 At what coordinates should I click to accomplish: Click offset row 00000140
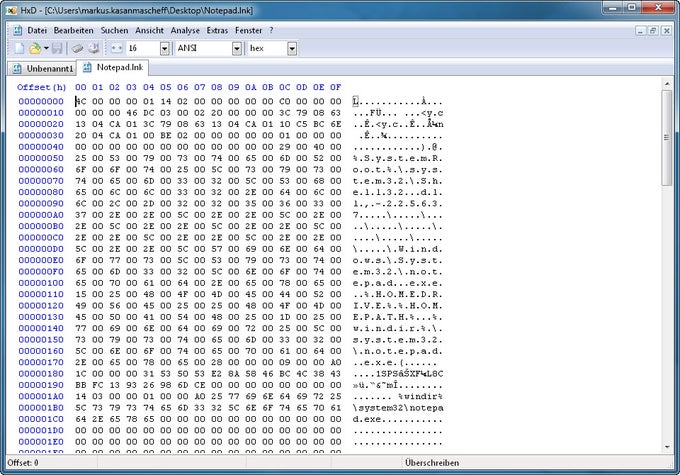coord(41,328)
